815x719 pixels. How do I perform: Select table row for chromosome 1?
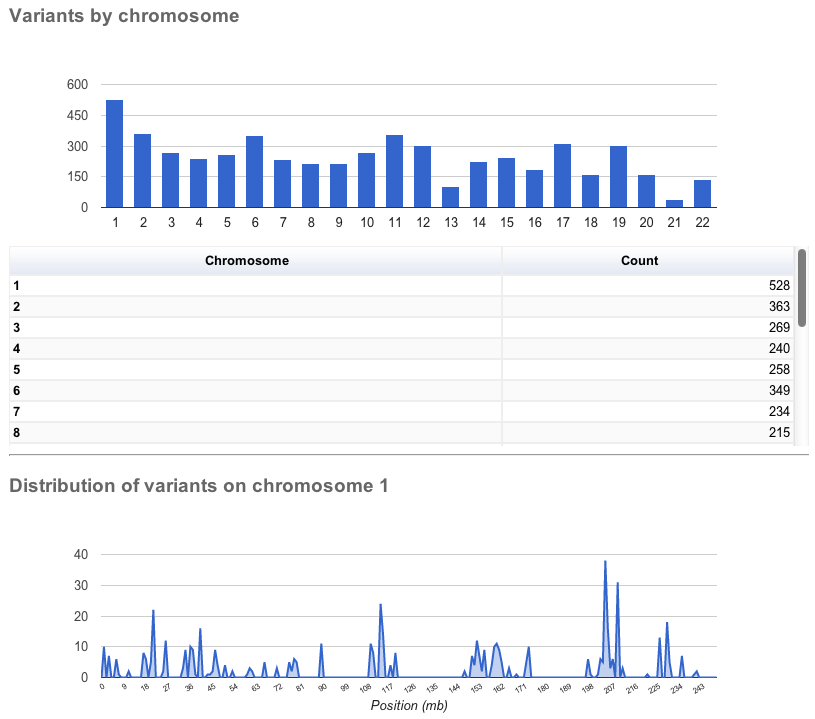click(401, 285)
